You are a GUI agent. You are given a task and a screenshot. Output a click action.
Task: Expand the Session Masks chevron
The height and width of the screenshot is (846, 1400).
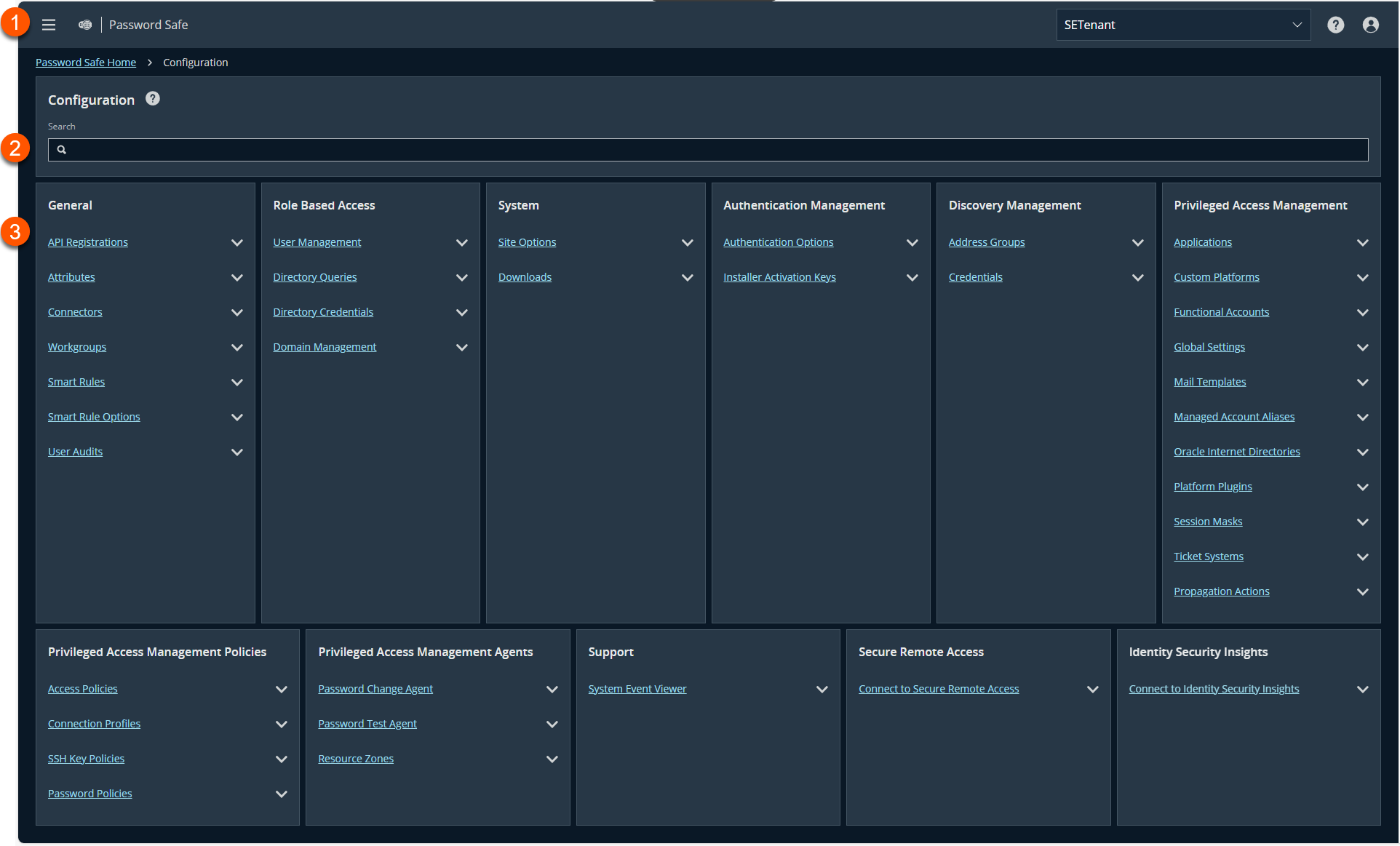tap(1362, 522)
